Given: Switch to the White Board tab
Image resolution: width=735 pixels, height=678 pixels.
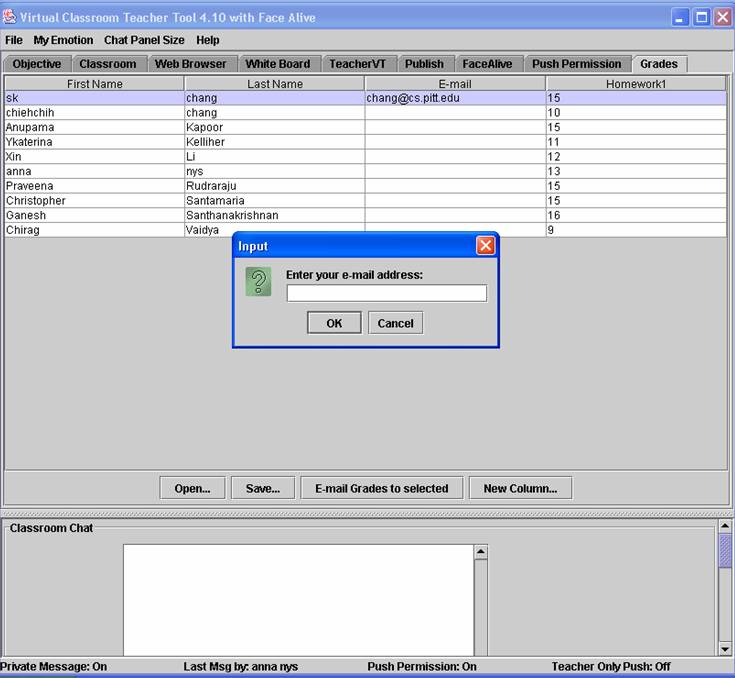Looking at the screenshot, I should (x=278, y=64).
